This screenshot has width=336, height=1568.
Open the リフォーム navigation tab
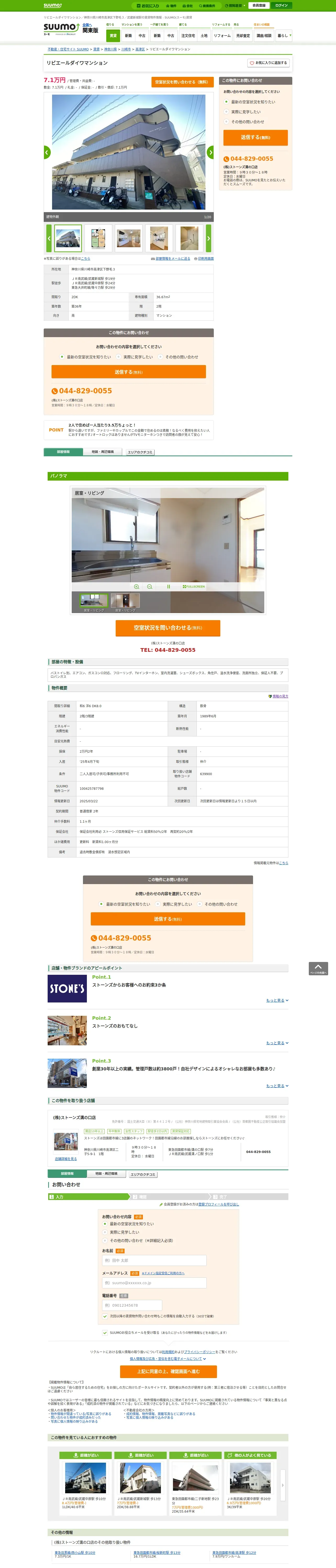tap(222, 35)
